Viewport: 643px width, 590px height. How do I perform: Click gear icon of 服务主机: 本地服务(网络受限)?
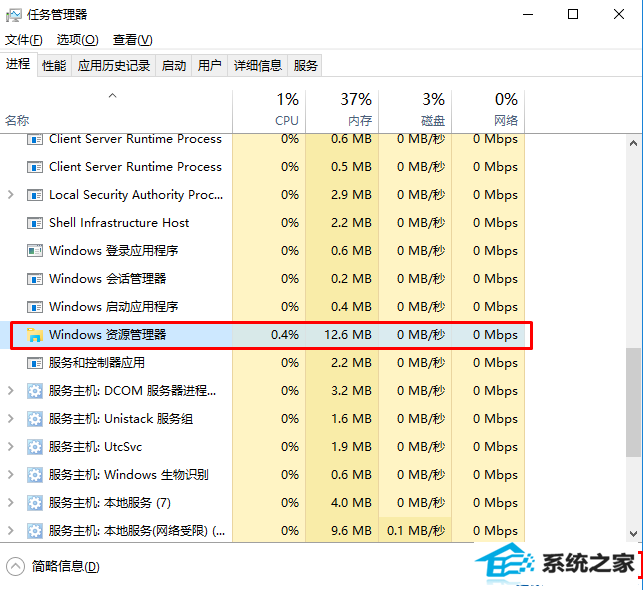coord(35,531)
